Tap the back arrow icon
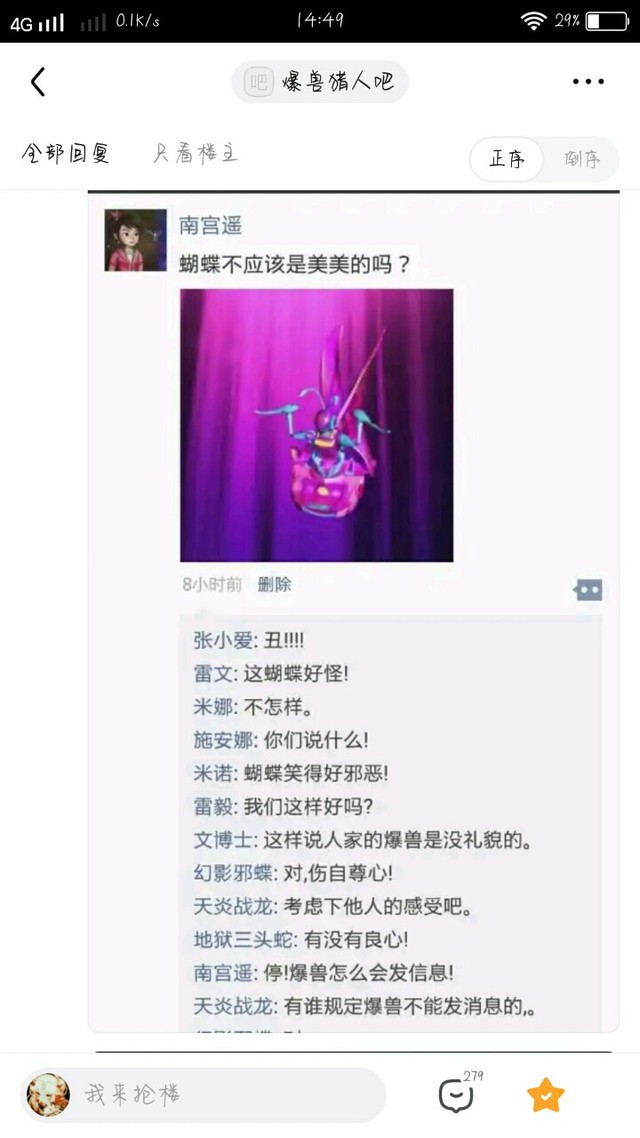Image resolution: width=640 pixels, height=1138 pixels. [x=38, y=81]
